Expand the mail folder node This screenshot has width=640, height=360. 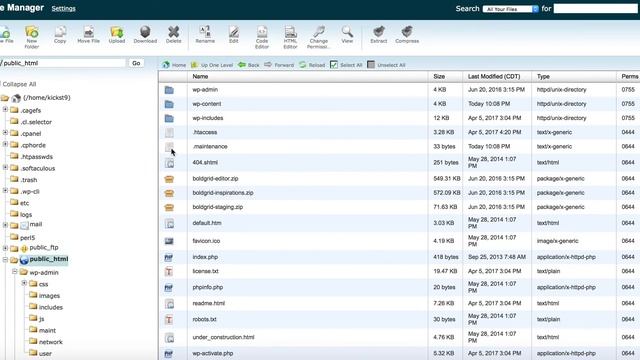pos(5,225)
